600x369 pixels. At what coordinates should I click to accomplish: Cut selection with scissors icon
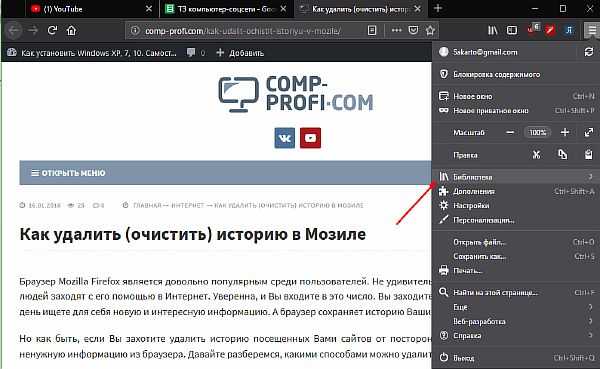[536, 155]
